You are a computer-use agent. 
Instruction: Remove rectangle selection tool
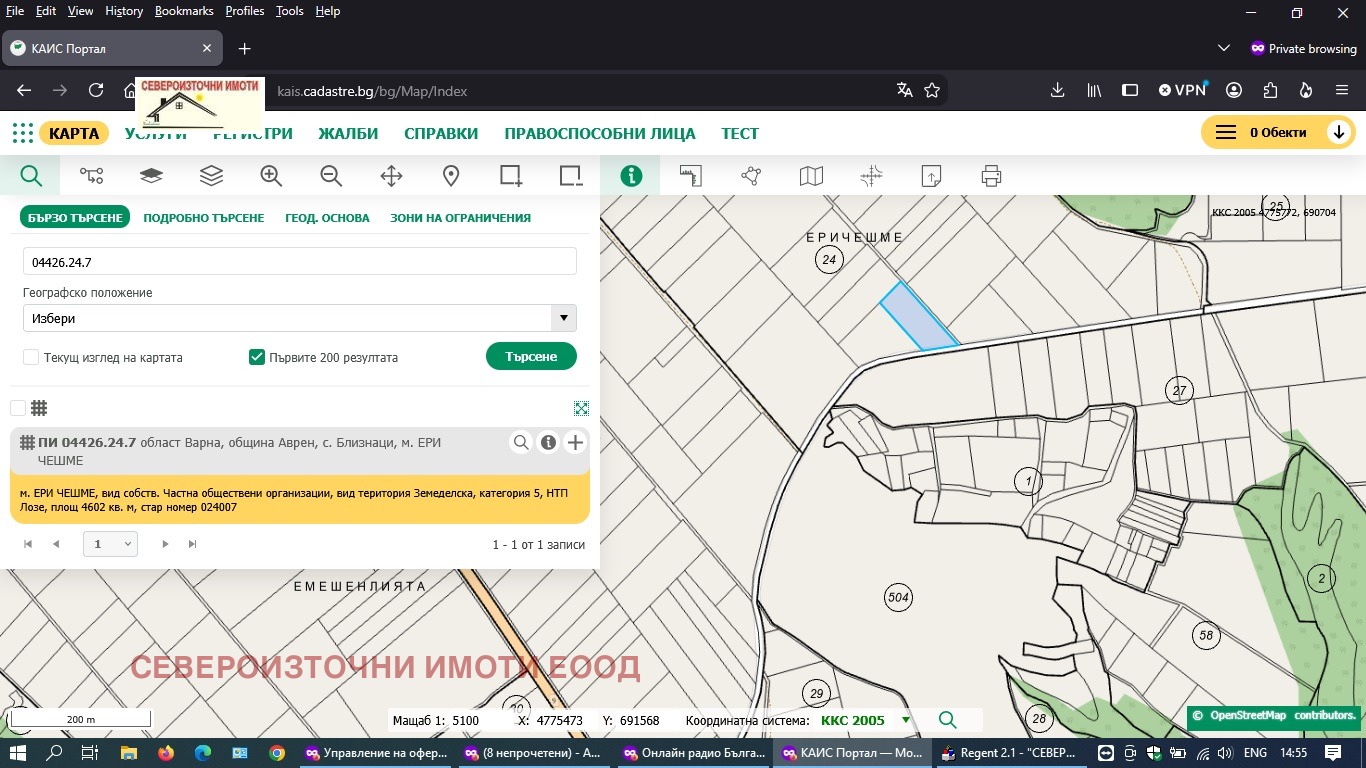click(x=571, y=176)
